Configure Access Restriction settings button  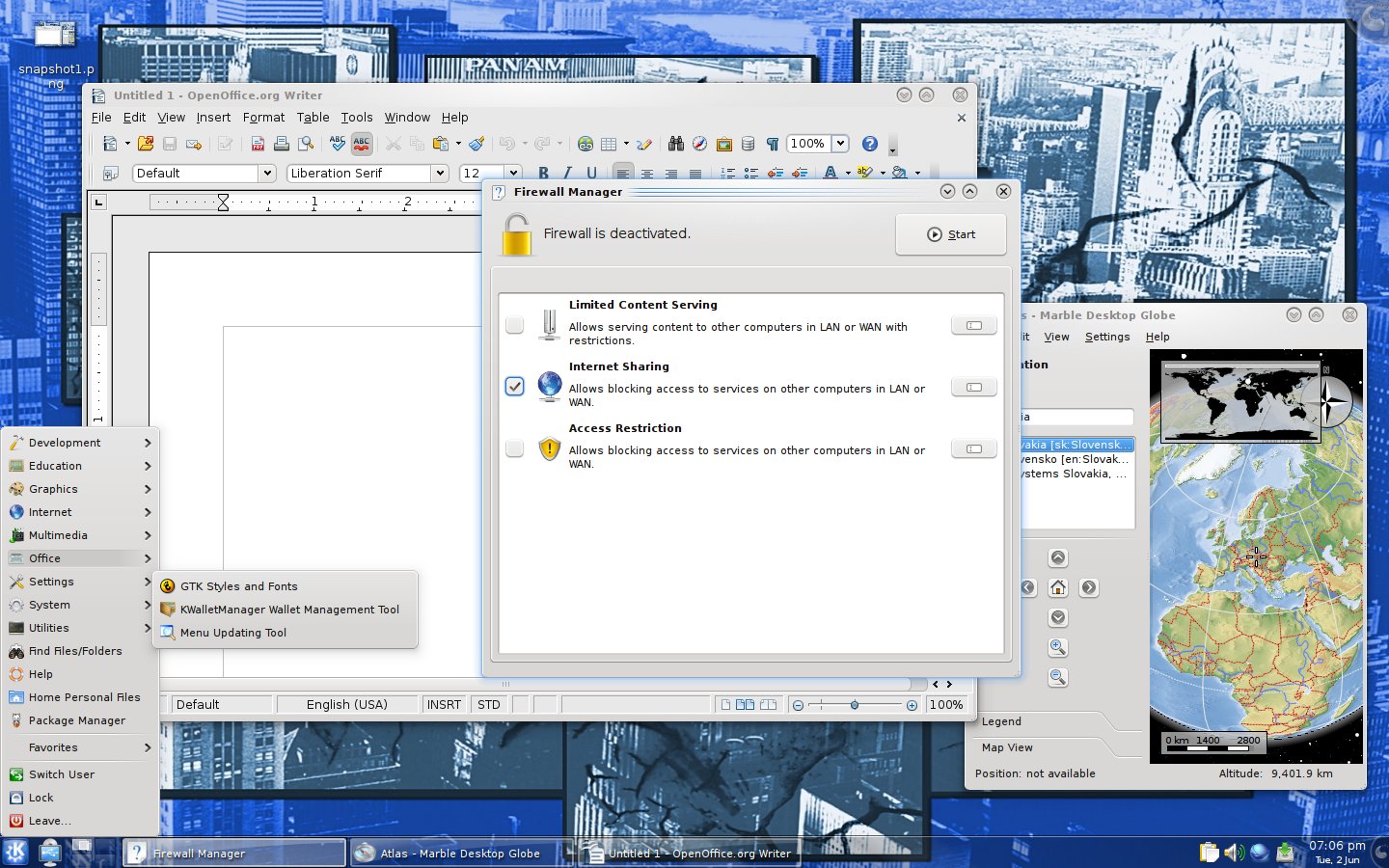974,448
